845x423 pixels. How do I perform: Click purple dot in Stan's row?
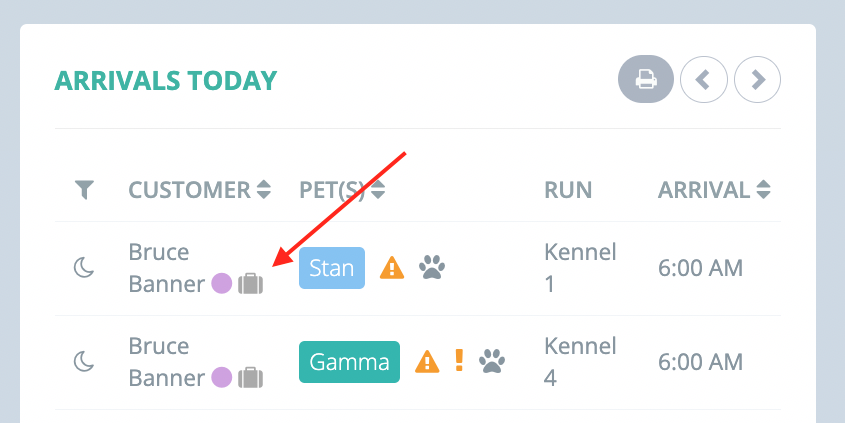coord(221,283)
